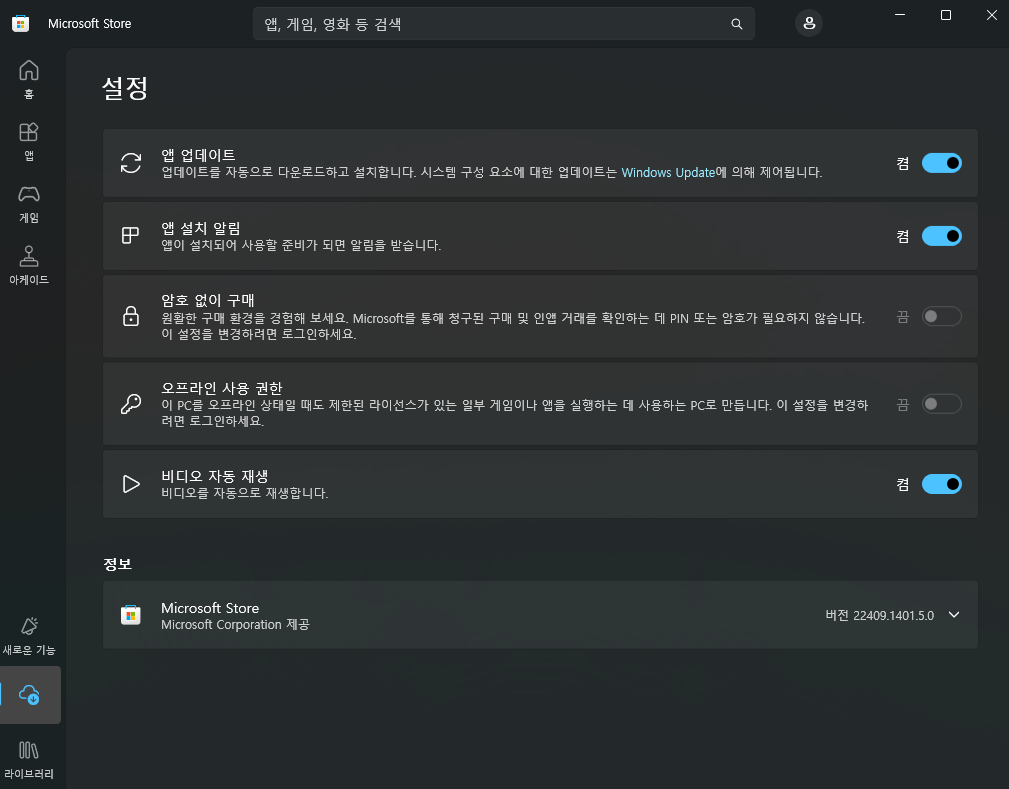The image size is (1009, 789).
Task: Click the app install notification icon
Action: click(131, 236)
